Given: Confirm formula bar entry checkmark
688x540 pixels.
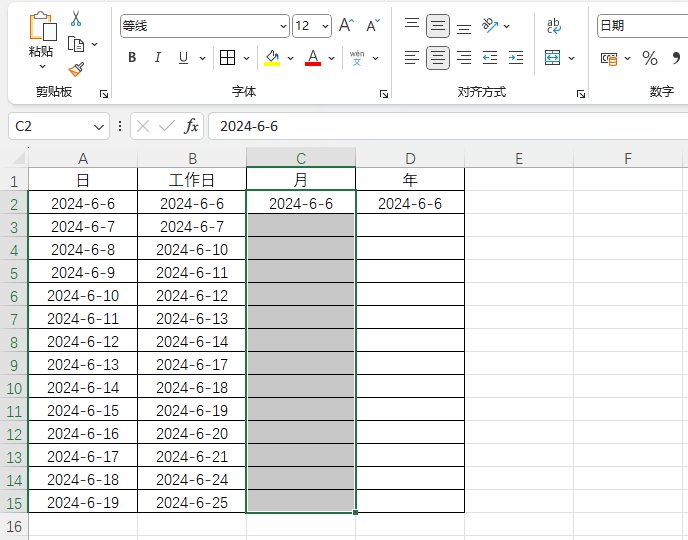Looking at the screenshot, I should (x=167, y=126).
